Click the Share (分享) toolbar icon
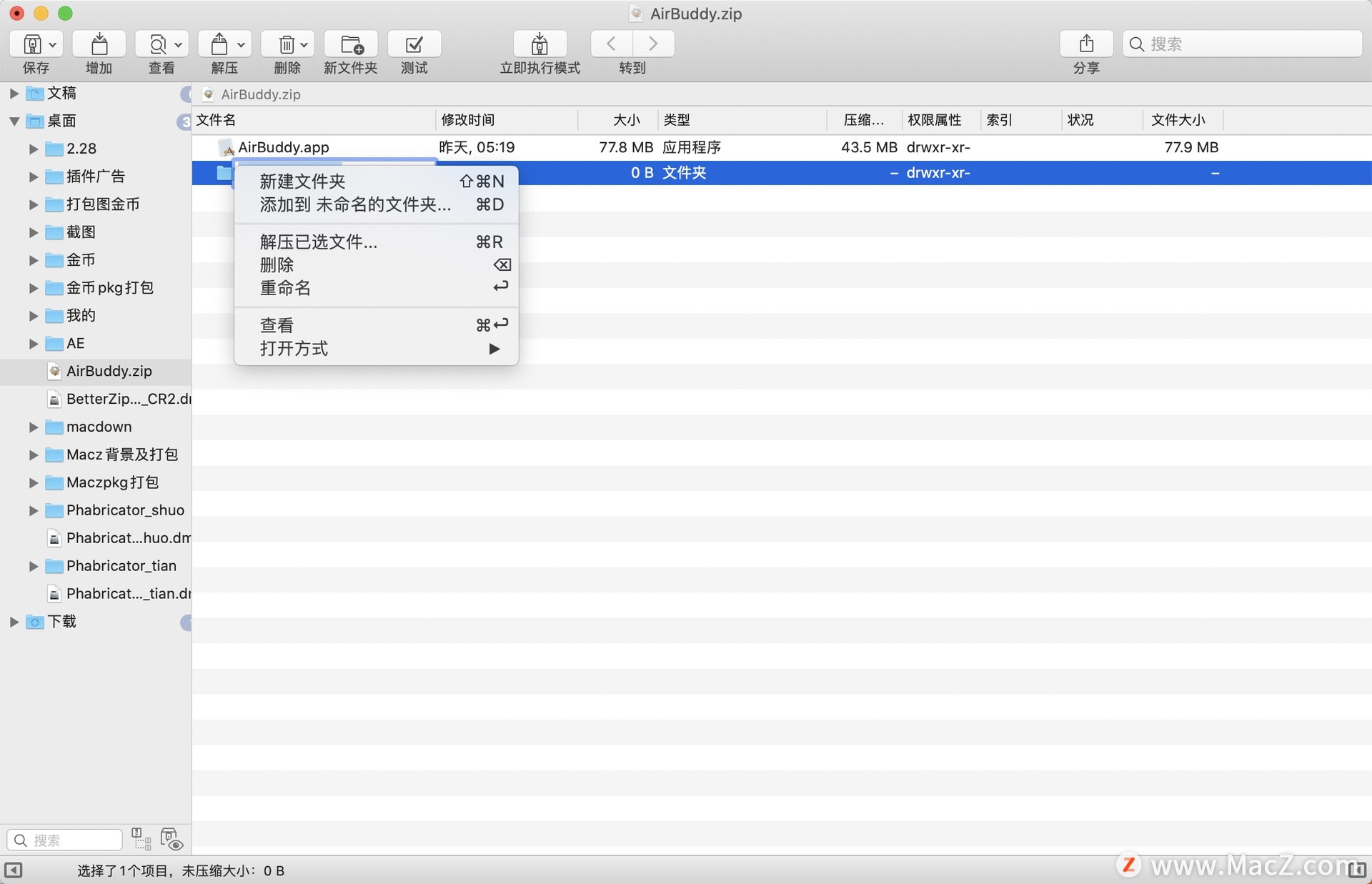Image resolution: width=1372 pixels, height=884 pixels. tap(1085, 44)
